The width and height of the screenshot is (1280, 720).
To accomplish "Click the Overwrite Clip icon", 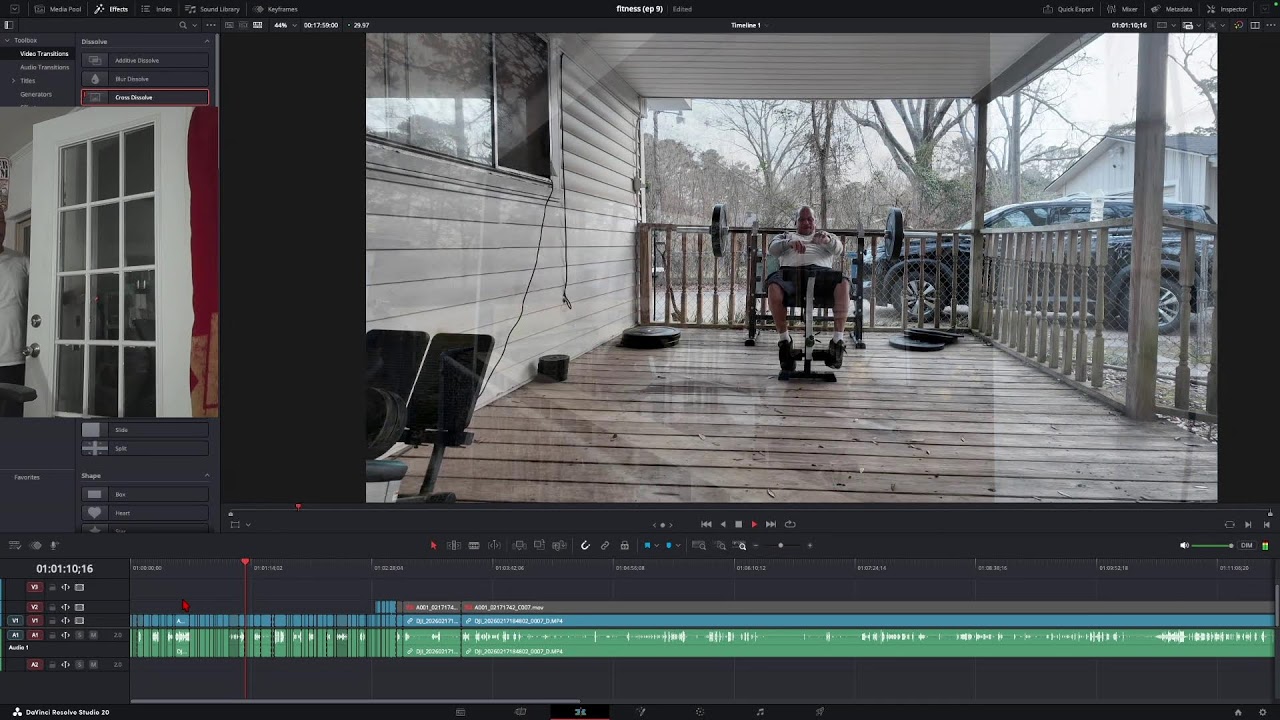I will pyautogui.click(x=539, y=545).
